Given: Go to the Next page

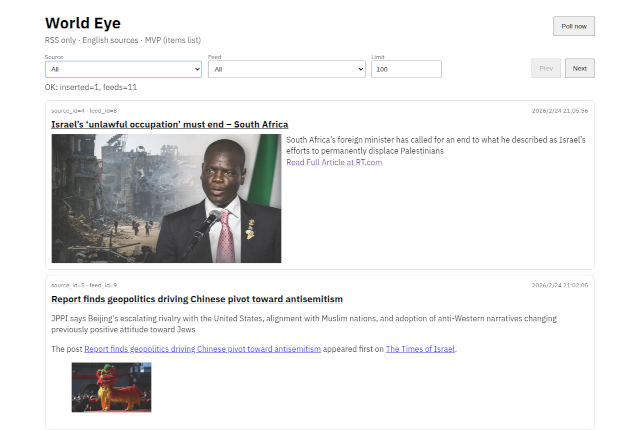Looking at the screenshot, I should coord(579,68).
